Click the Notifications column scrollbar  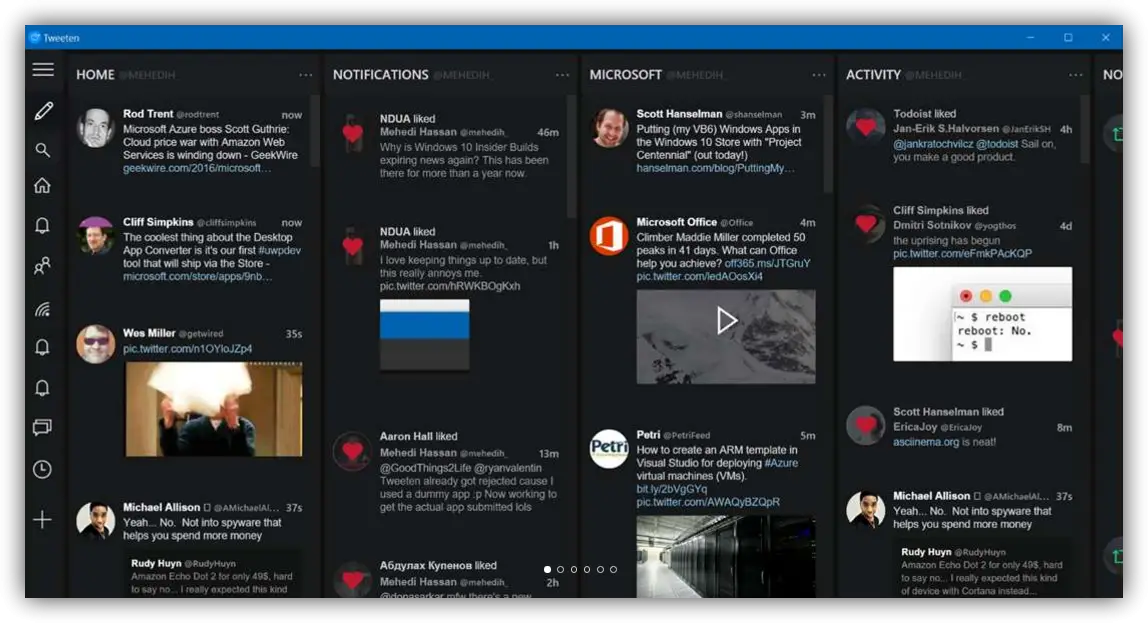point(572,157)
